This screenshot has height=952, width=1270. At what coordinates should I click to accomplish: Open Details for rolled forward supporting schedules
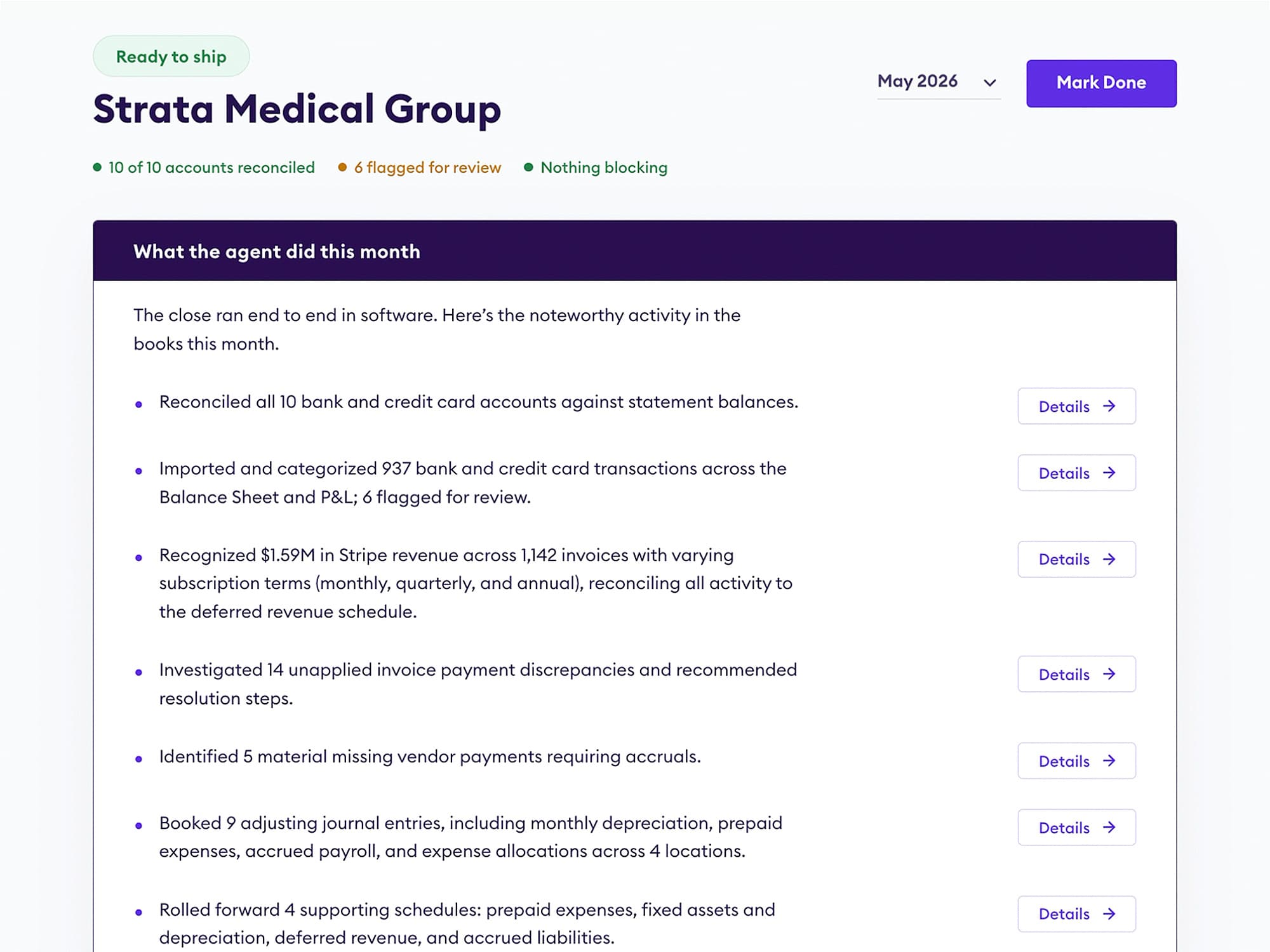pos(1076,914)
